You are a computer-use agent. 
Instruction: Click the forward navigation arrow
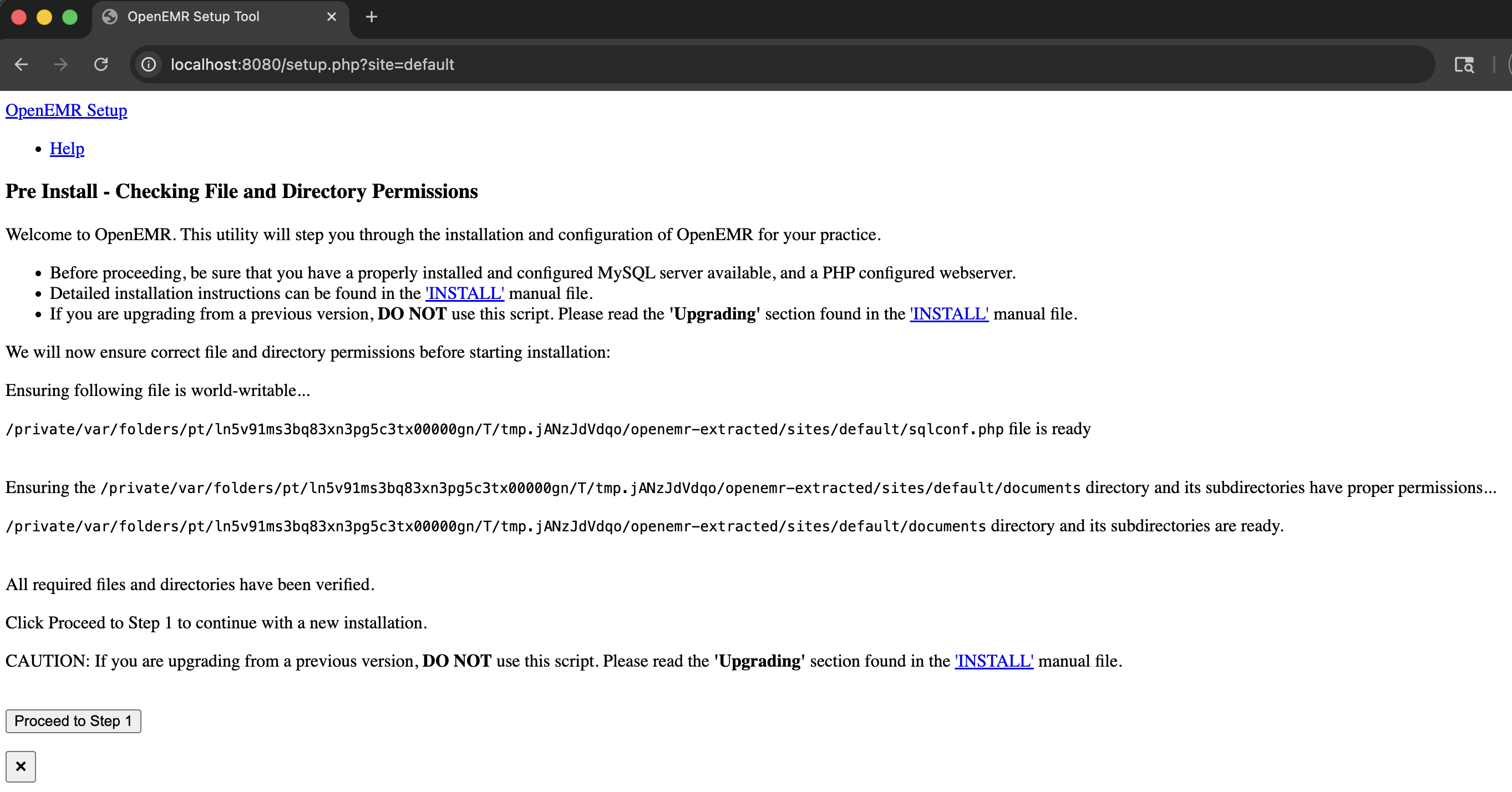point(60,64)
